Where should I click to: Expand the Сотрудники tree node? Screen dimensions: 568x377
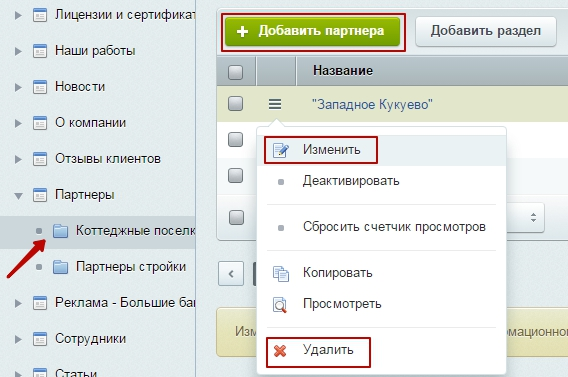pos(18,339)
